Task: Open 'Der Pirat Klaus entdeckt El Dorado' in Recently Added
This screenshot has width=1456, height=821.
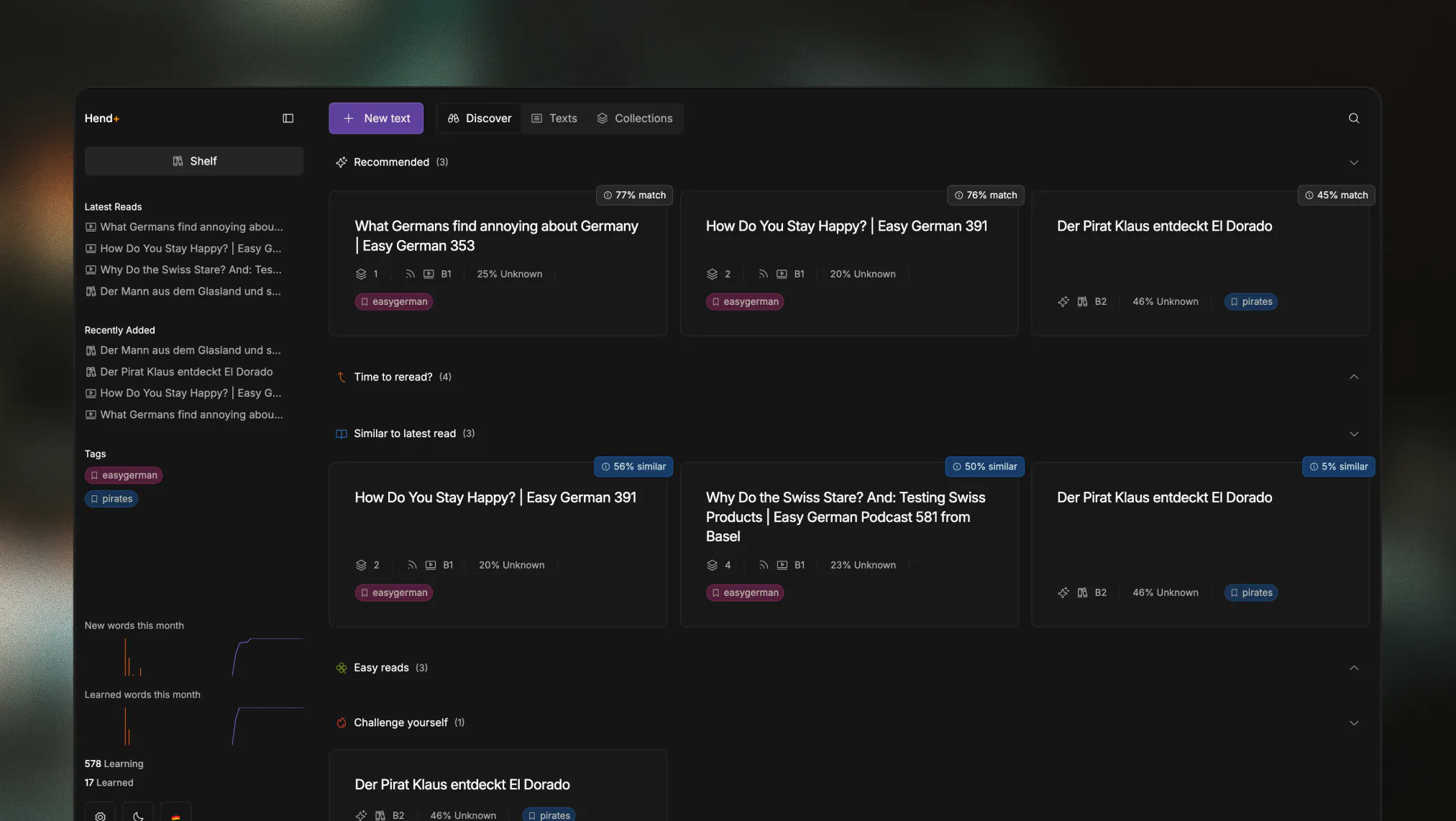Action: coord(179,372)
